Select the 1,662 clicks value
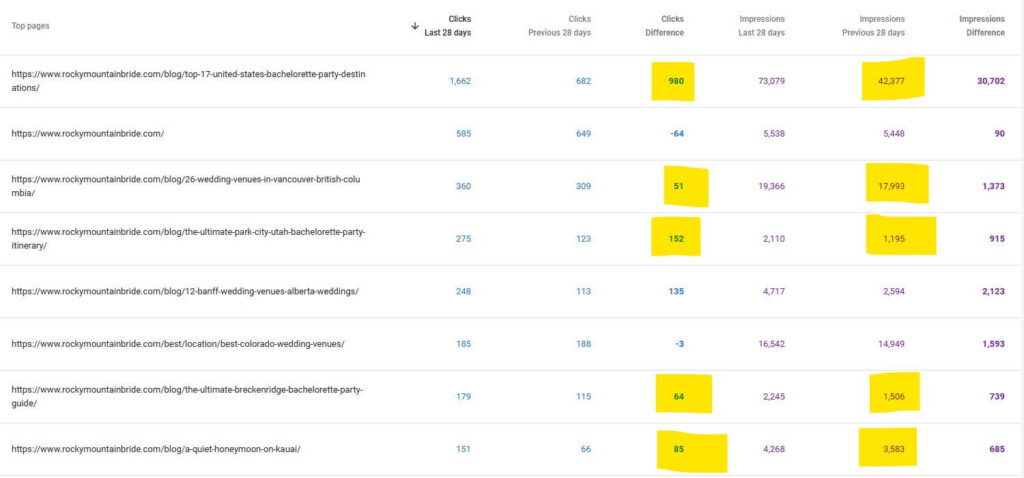 click(x=460, y=82)
